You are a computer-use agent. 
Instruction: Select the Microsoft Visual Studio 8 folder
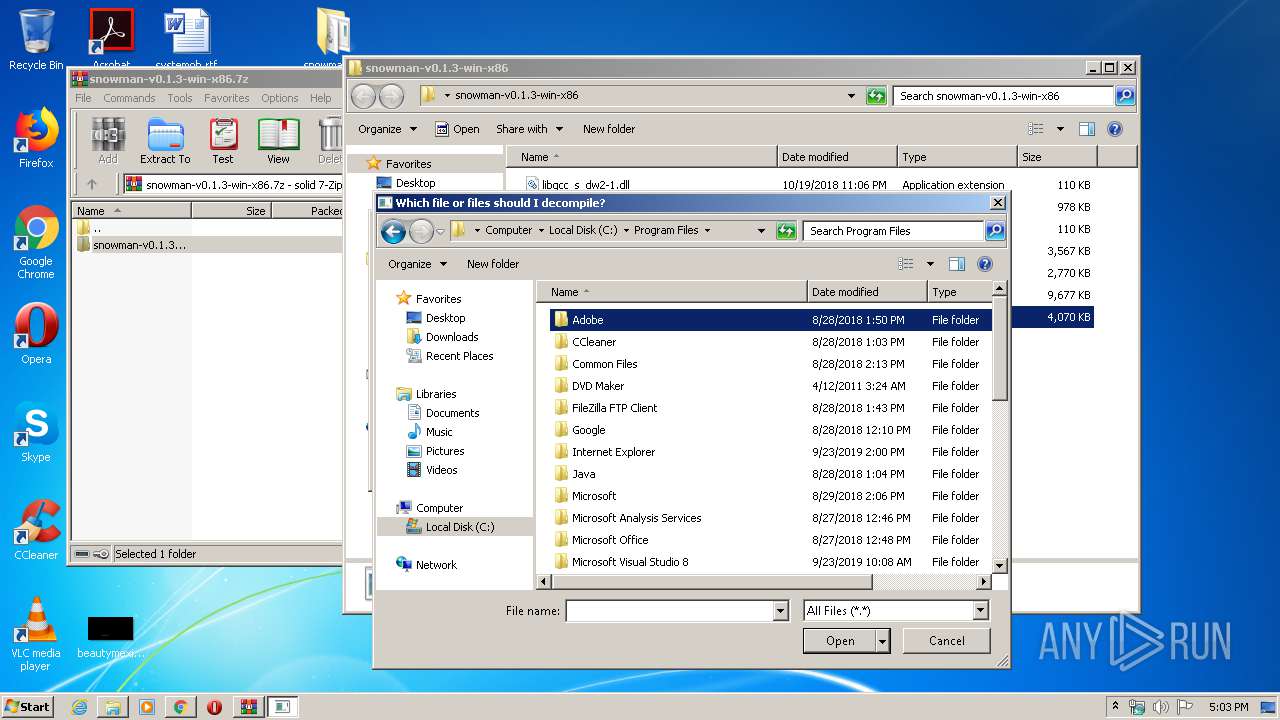770,562
